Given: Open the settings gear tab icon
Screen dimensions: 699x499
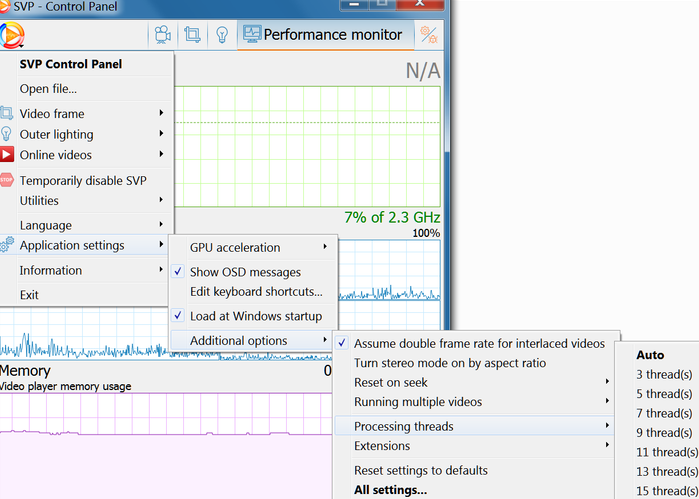Looking at the screenshot, I should pyautogui.click(x=429, y=35).
